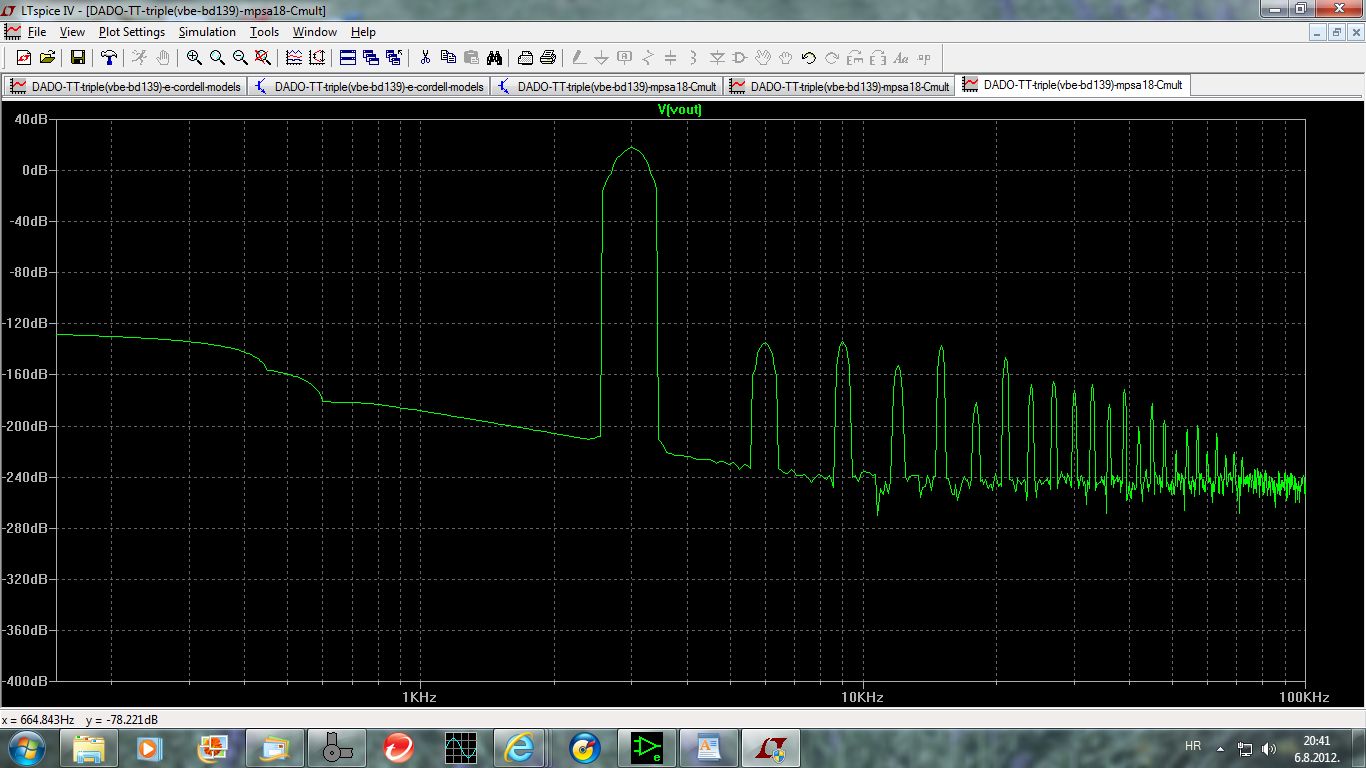The height and width of the screenshot is (768, 1366).
Task: Click the Zoom to Fit crossed magnifier
Action: pyautogui.click(x=263, y=58)
